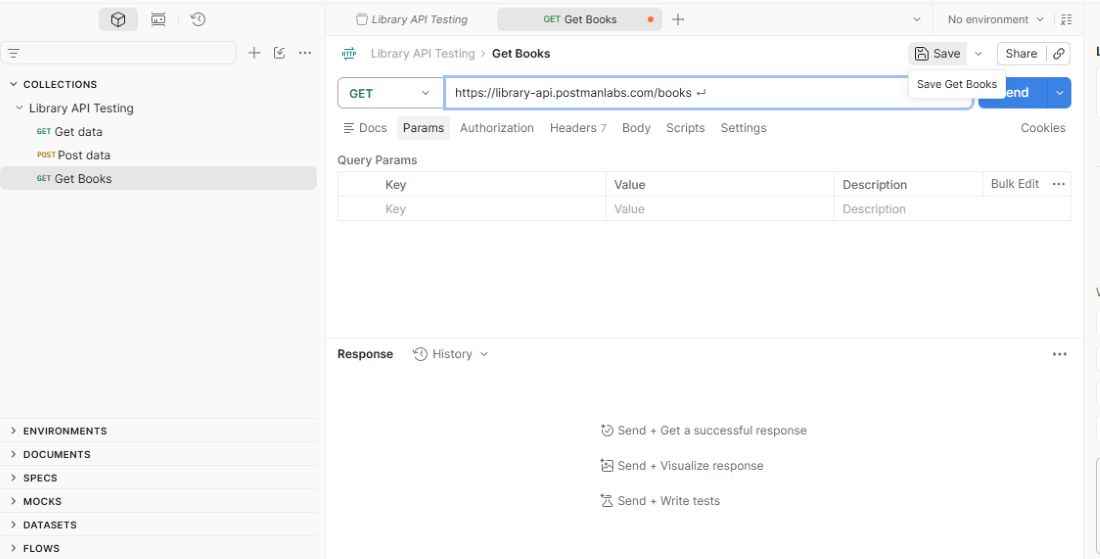Image resolution: width=1100 pixels, height=559 pixels.
Task: Open the Collections sidebar icon
Action: (118, 20)
